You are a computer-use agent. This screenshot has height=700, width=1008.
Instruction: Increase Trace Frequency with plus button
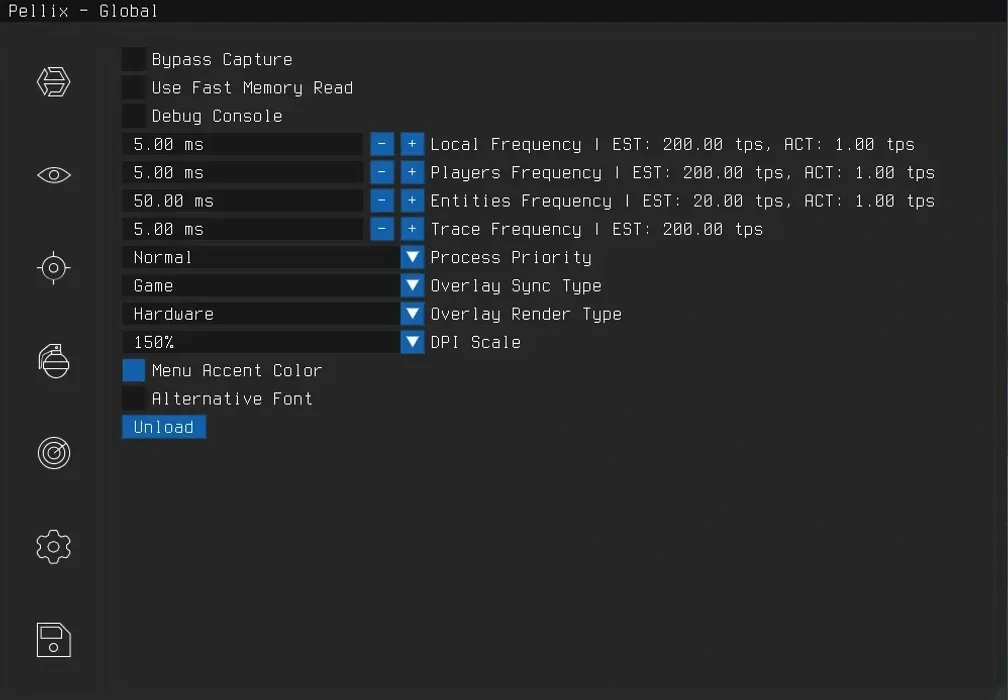click(412, 229)
